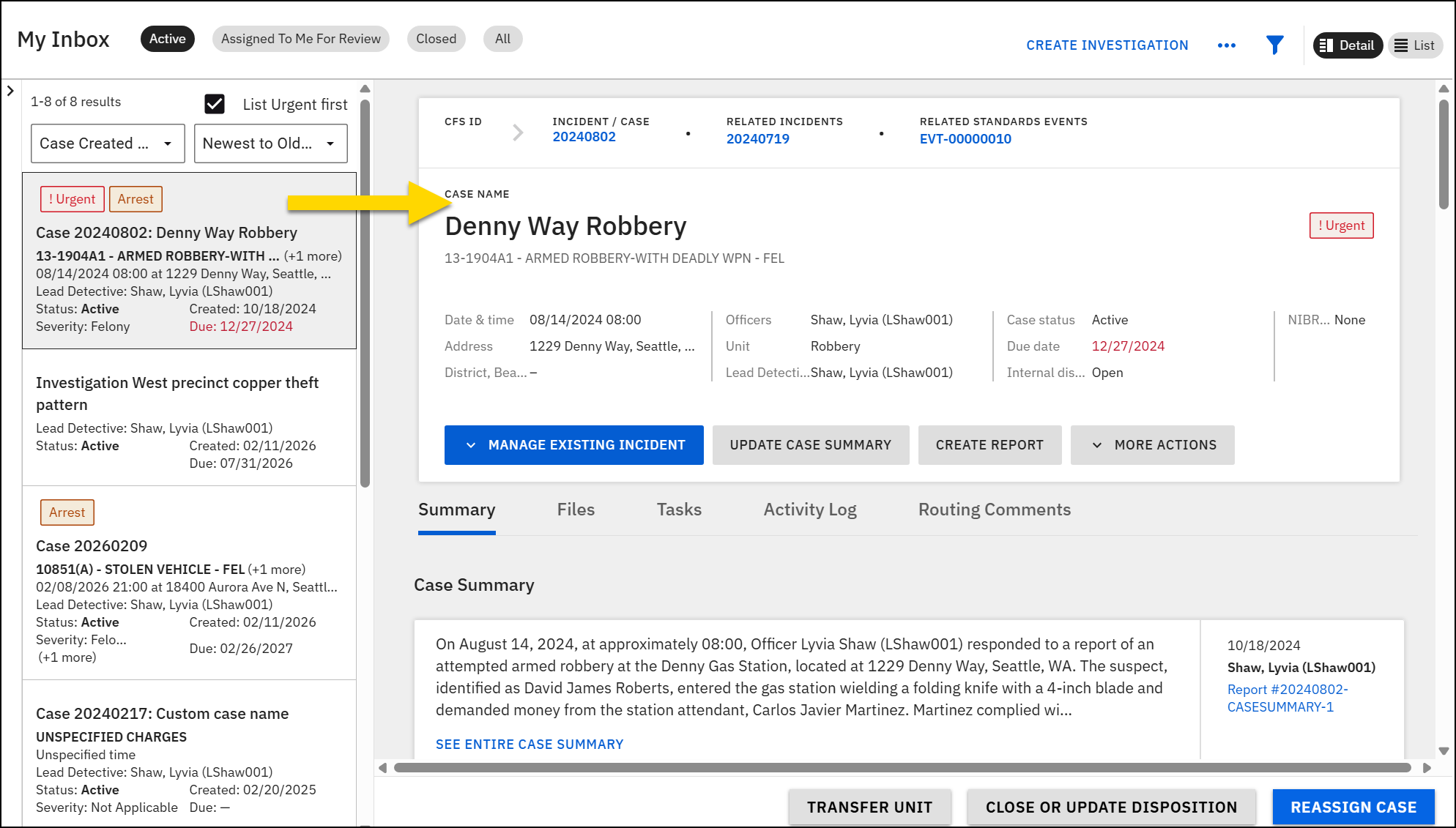Expand the More Actions dropdown
This screenshot has width=1456, height=828.
click(1152, 444)
